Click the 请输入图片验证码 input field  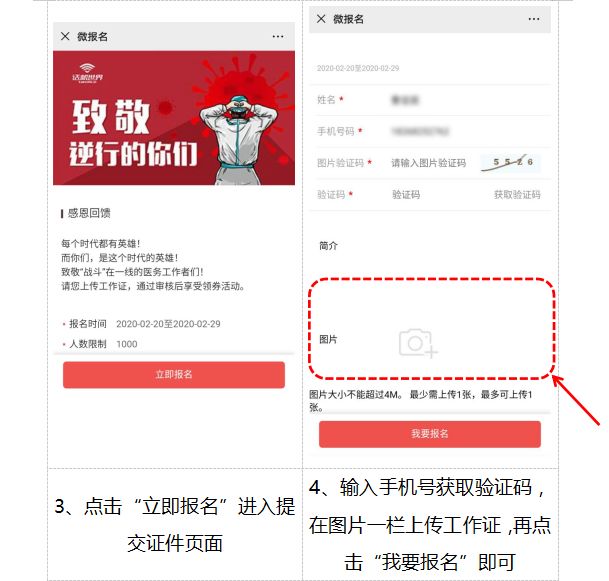(x=429, y=163)
